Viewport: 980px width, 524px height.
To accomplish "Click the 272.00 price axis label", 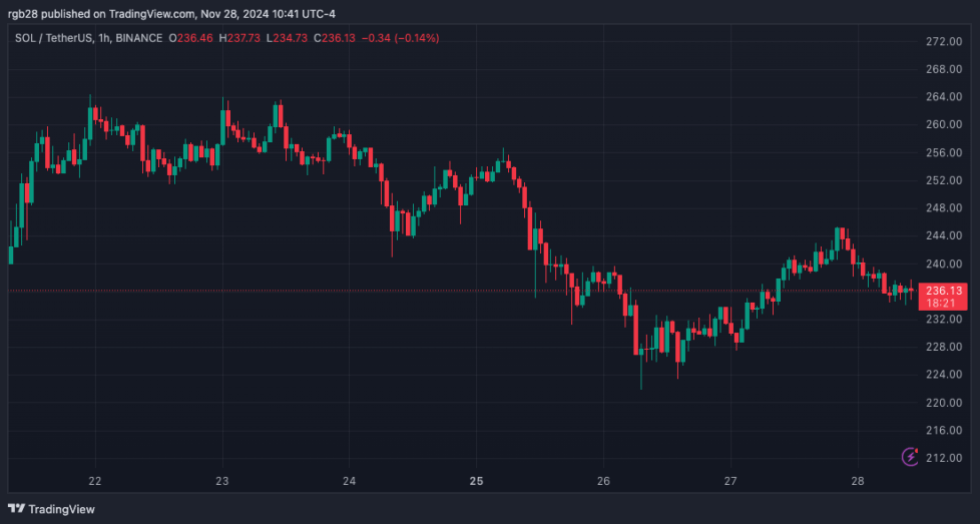I will 943,42.
